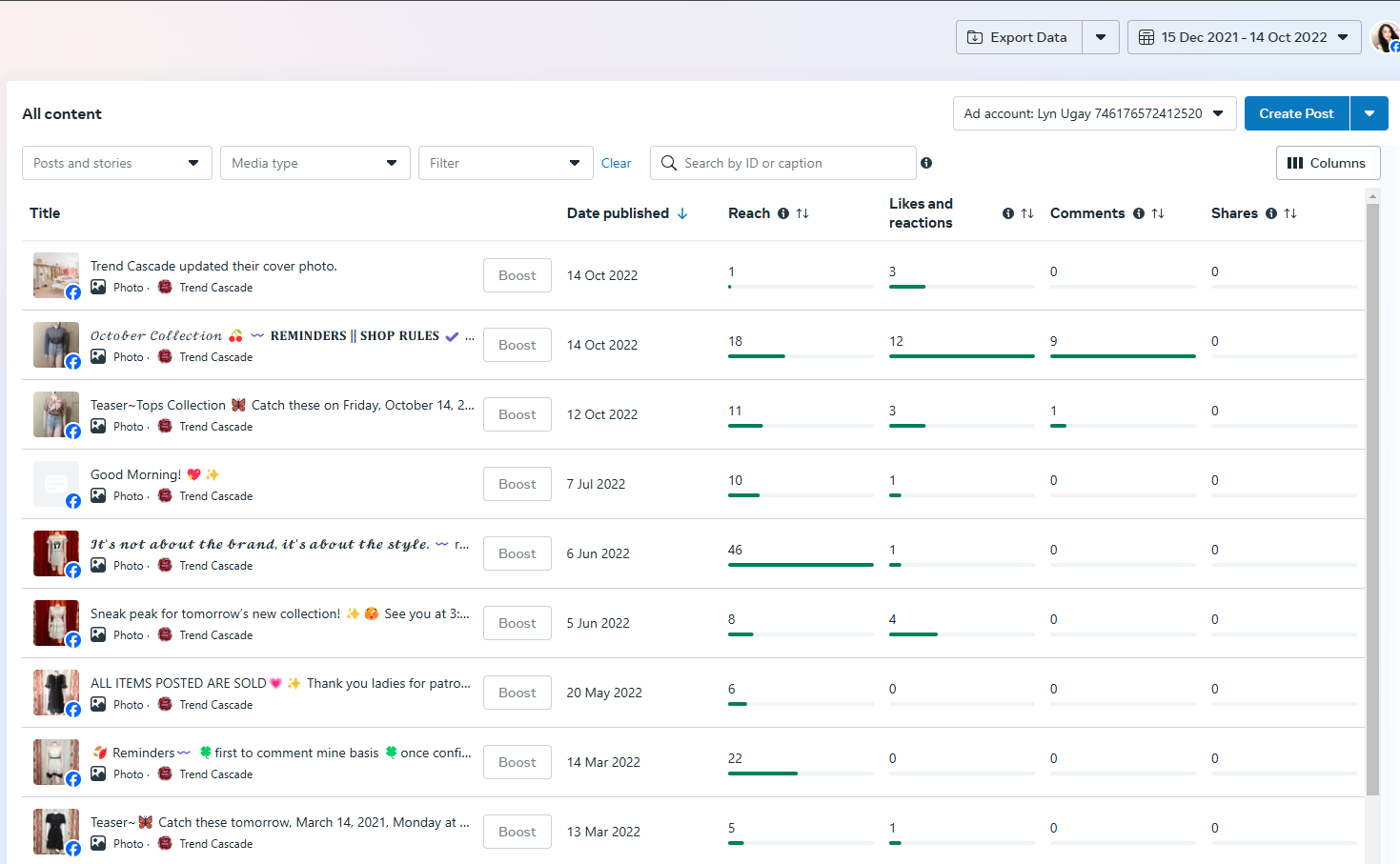The height and width of the screenshot is (864, 1400).
Task: Clear the applied filters link
Action: pos(617,163)
